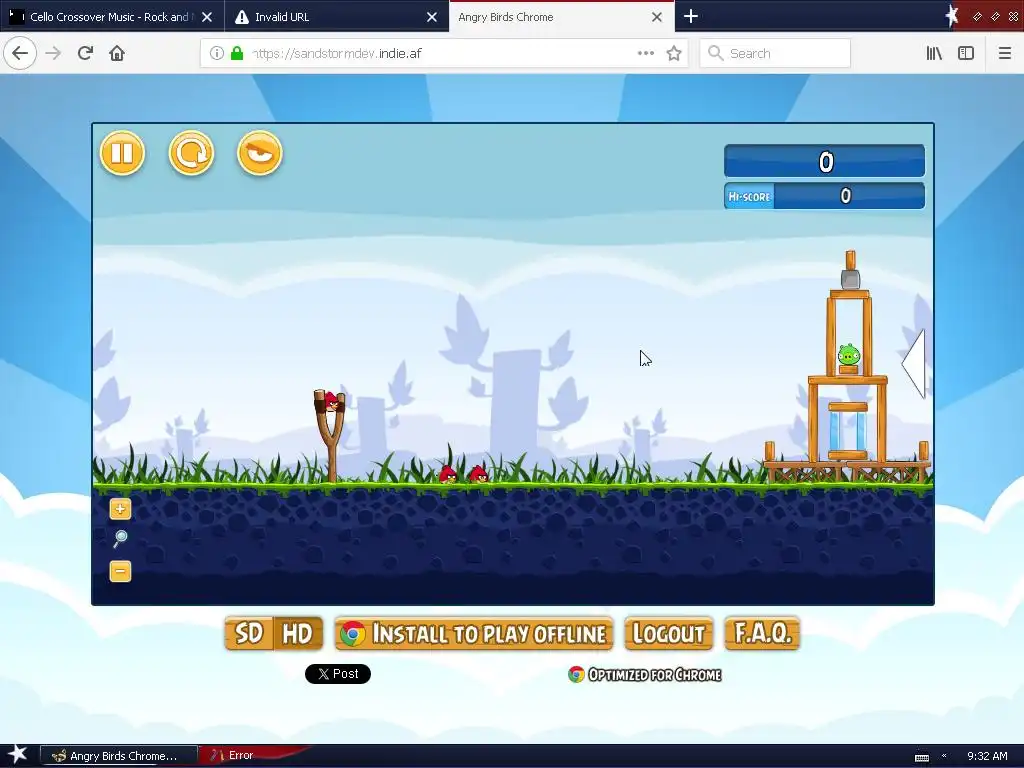Go forward in browser history

pyautogui.click(x=53, y=53)
